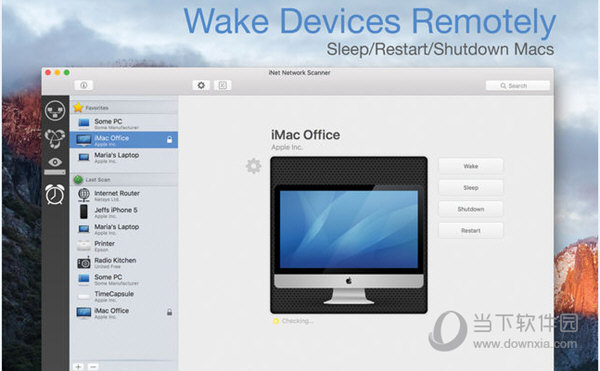Click the Last Scan green icon
Screen dimensions: 600x371
[78, 179]
